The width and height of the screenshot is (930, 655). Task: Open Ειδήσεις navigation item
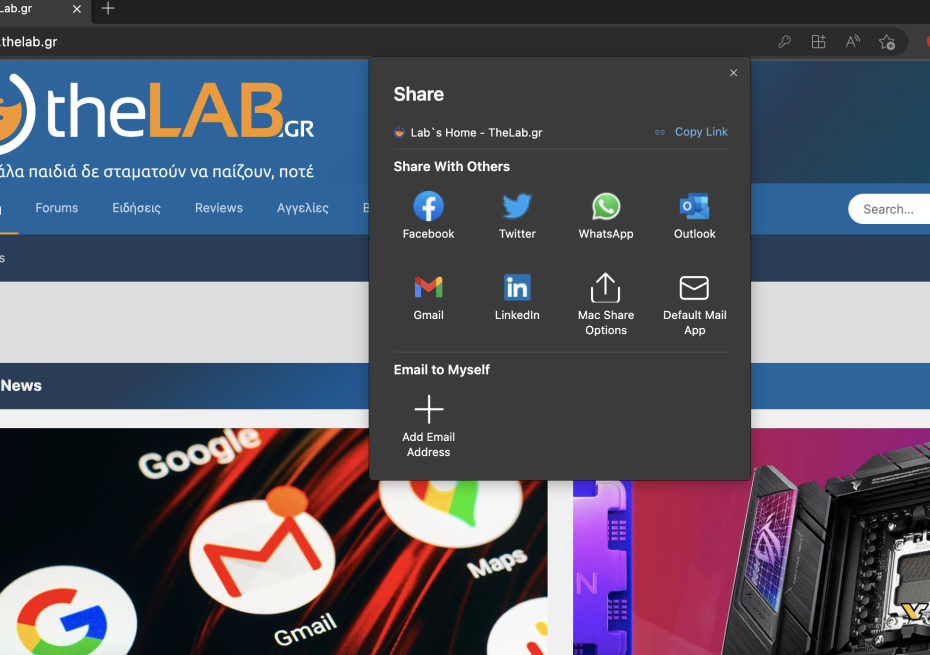136,208
